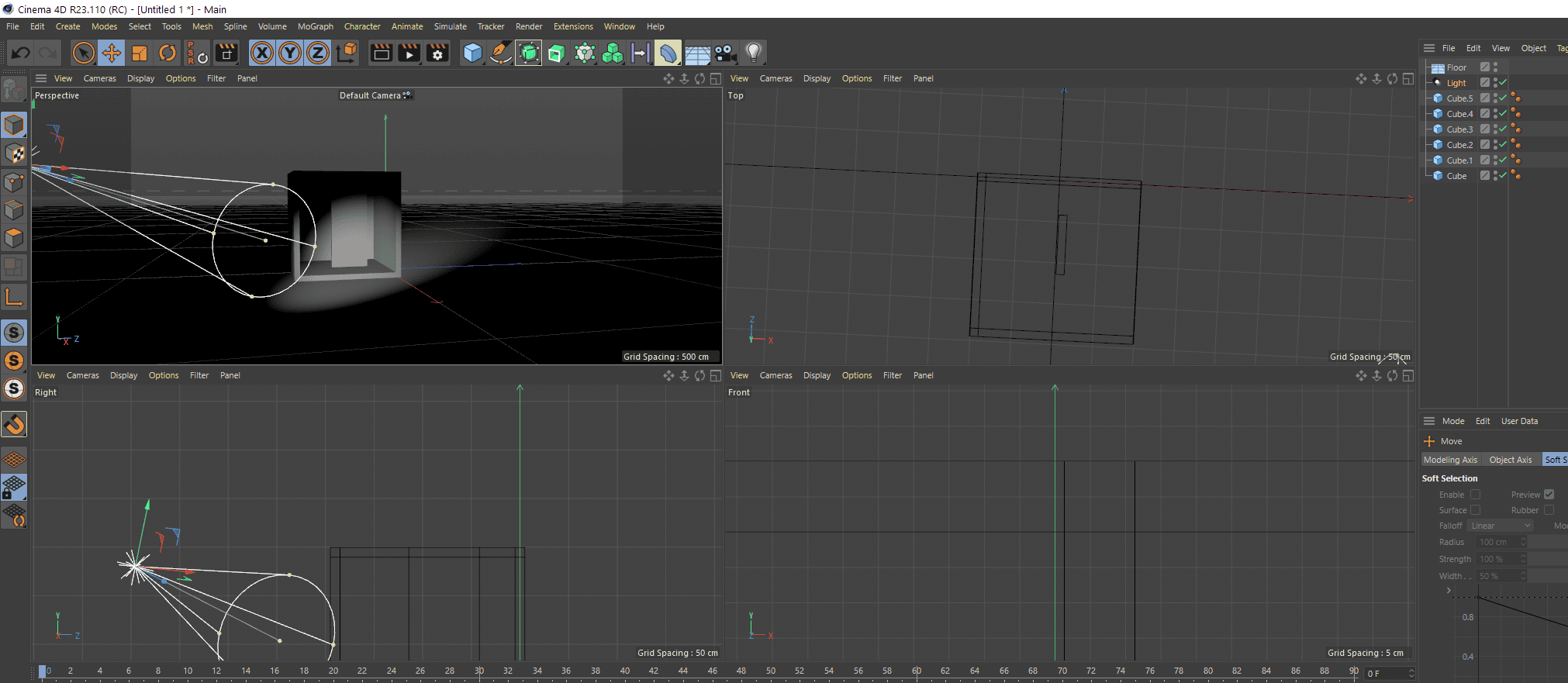Add a Cube primitive from the toolbar

472,53
